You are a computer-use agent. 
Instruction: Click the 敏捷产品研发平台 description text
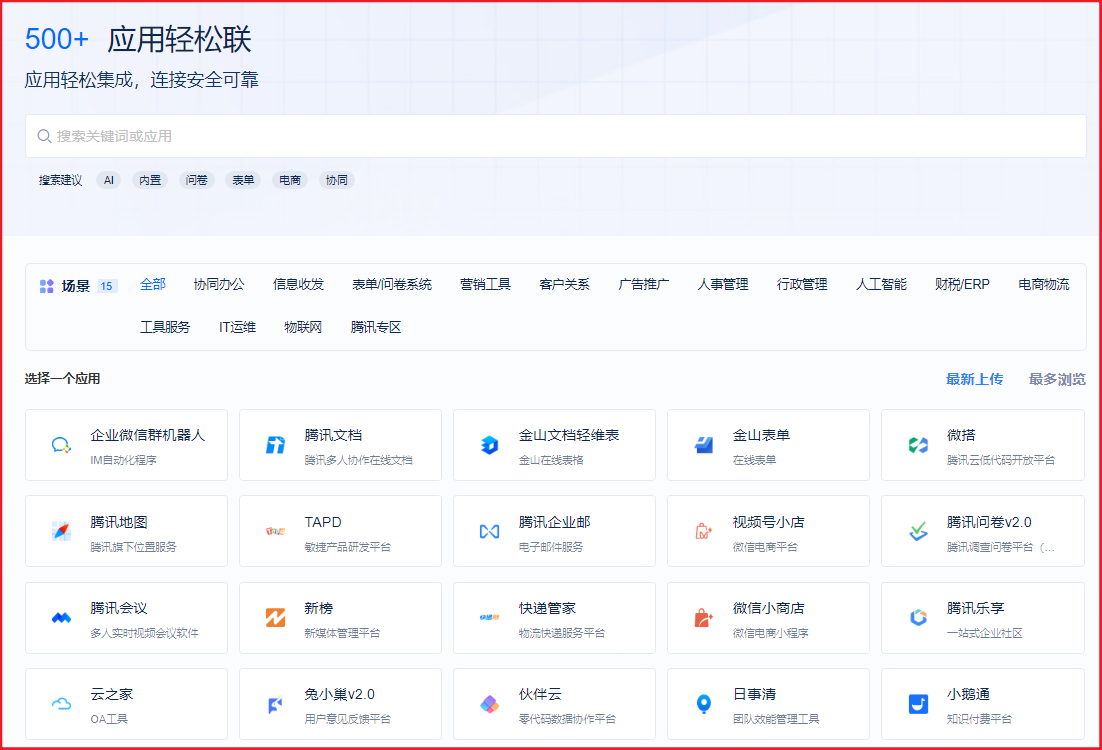pyautogui.click(x=347, y=547)
